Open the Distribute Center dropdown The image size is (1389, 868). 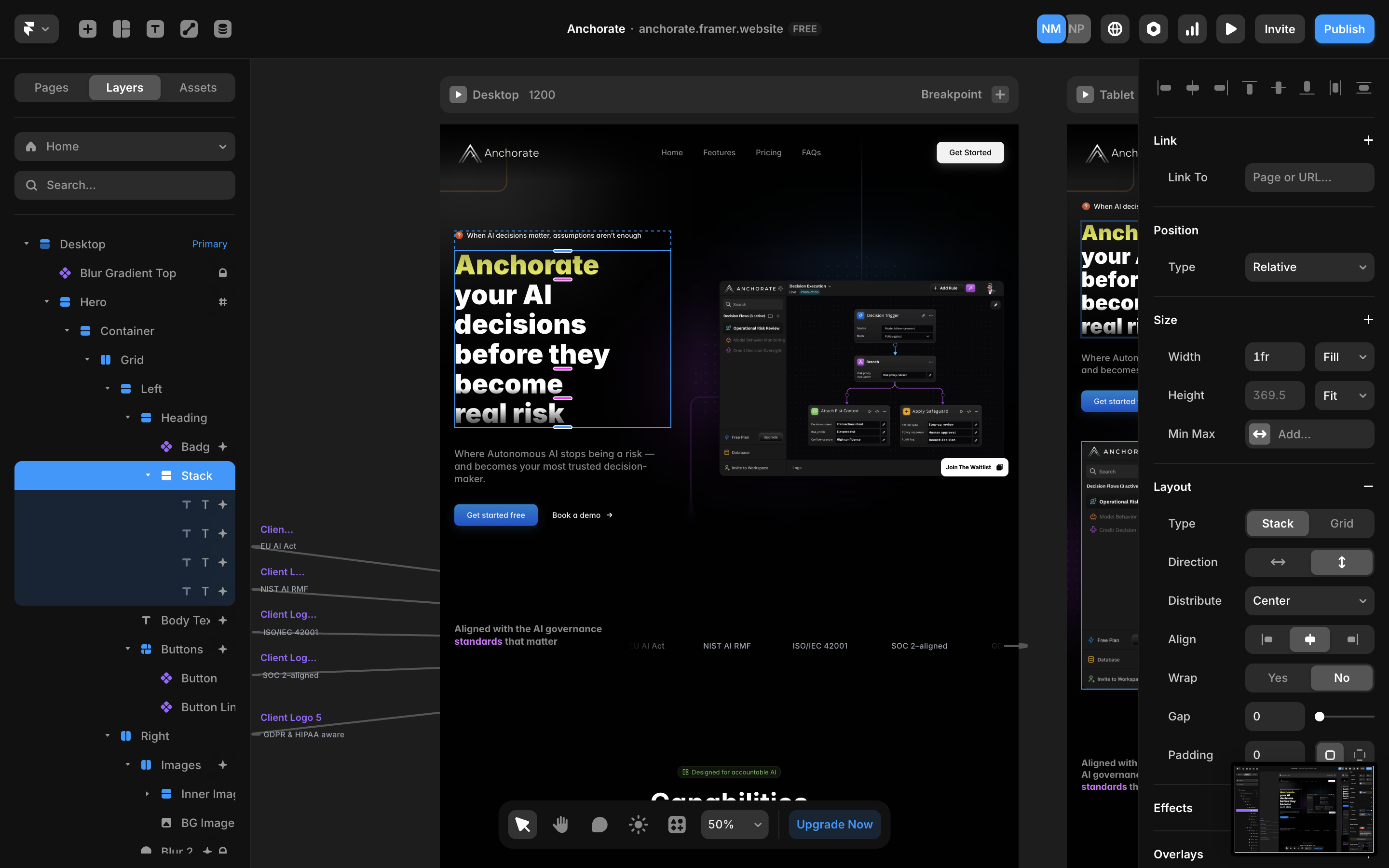(1309, 600)
